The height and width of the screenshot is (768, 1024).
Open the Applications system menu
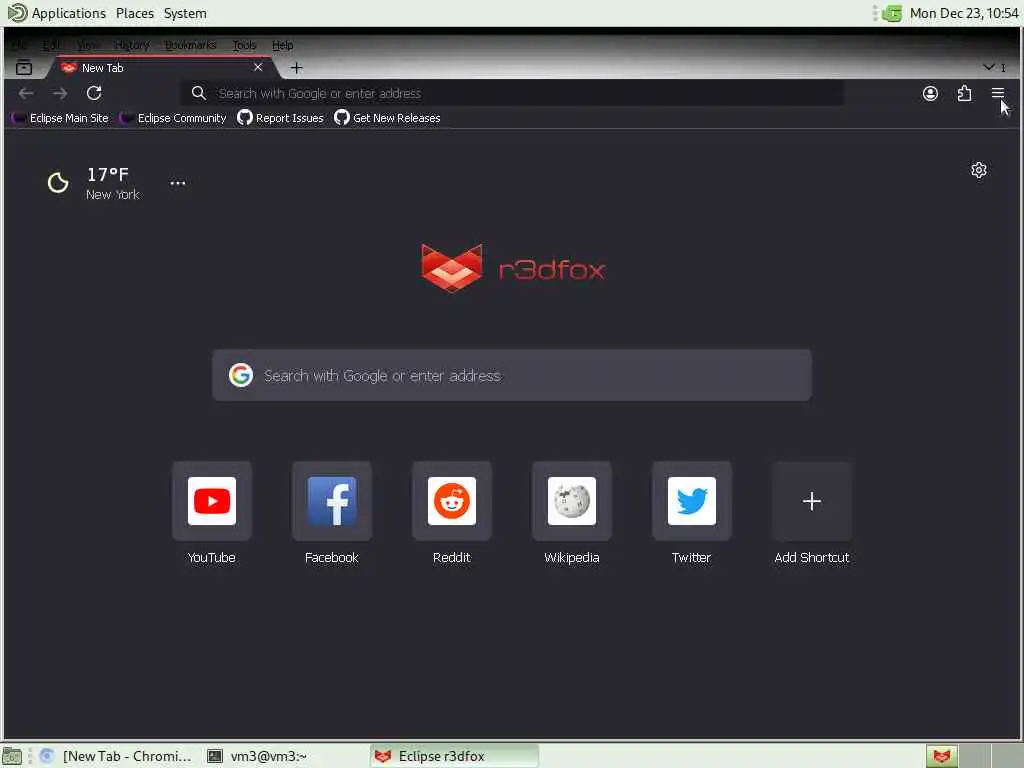[x=56, y=13]
